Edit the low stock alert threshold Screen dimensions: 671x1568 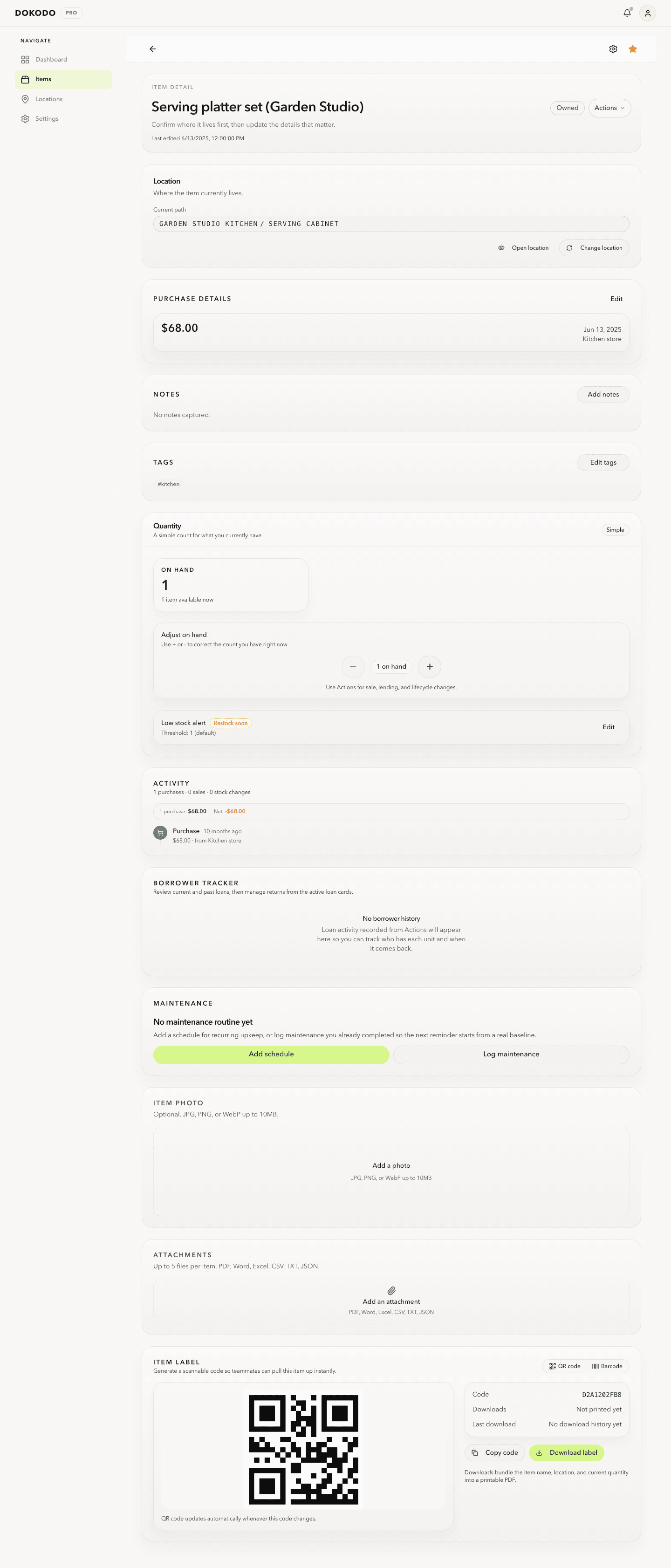coord(608,727)
